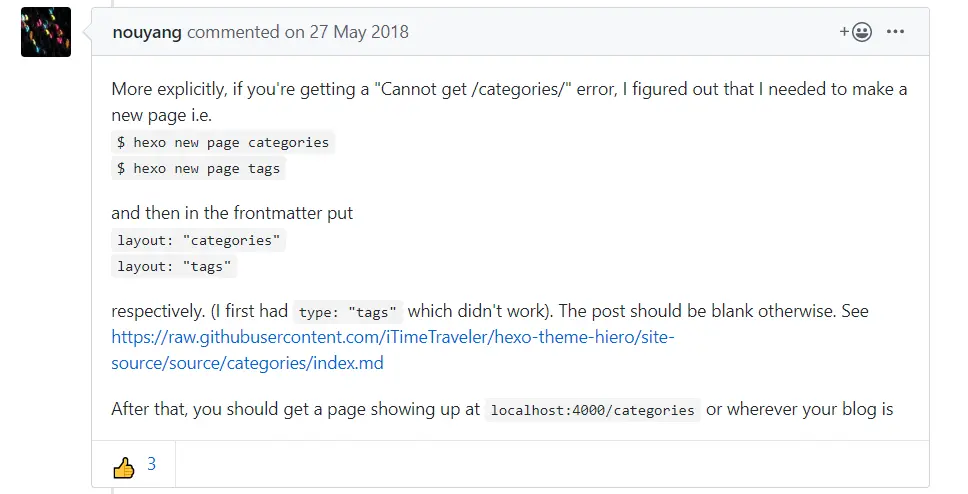Image resolution: width=968 pixels, height=494 pixels.
Task: Click the 'hexo new page categories' code snippet
Action: (x=223, y=143)
